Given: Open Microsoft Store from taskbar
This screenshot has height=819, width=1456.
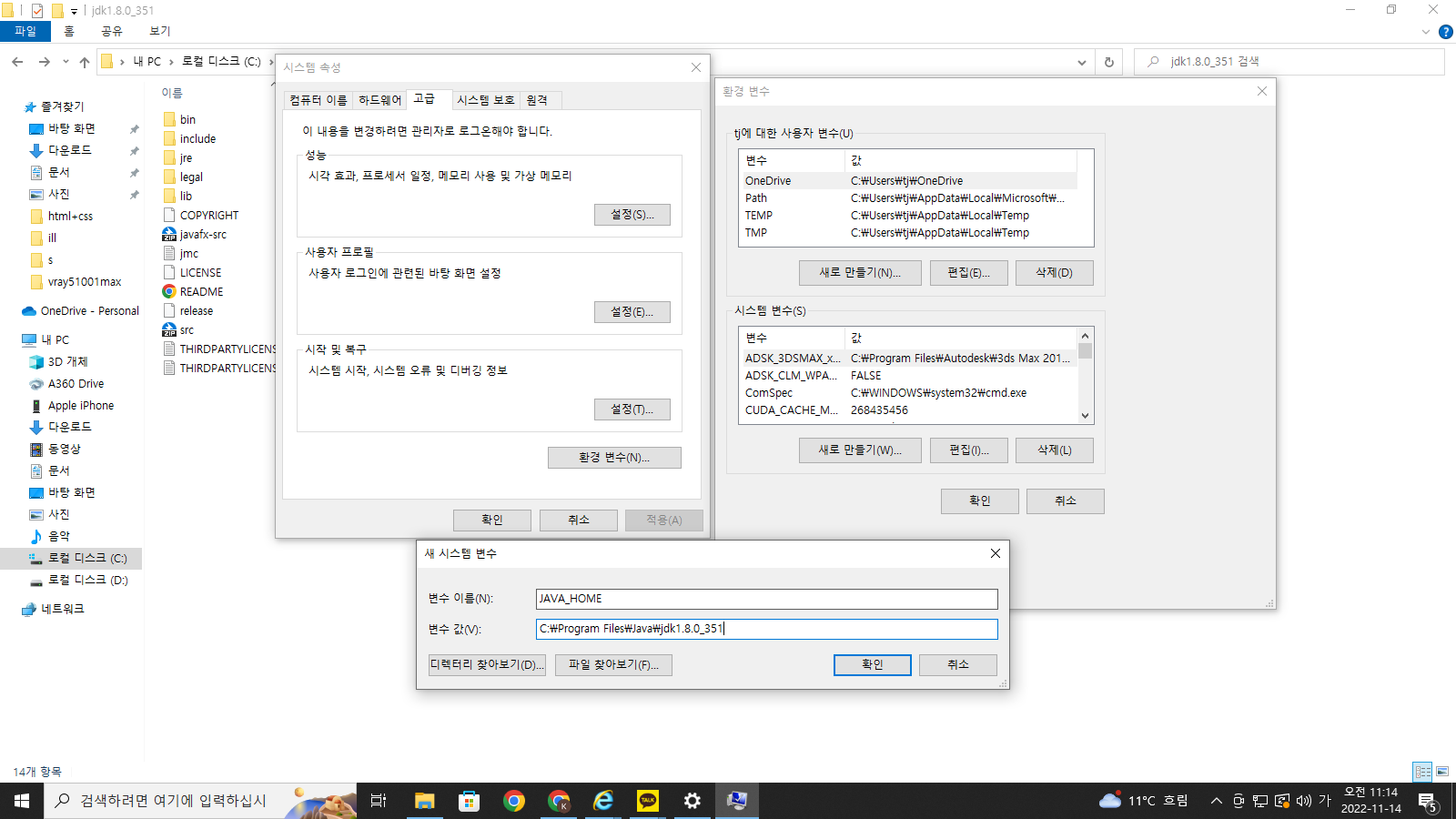Looking at the screenshot, I should click(x=470, y=801).
